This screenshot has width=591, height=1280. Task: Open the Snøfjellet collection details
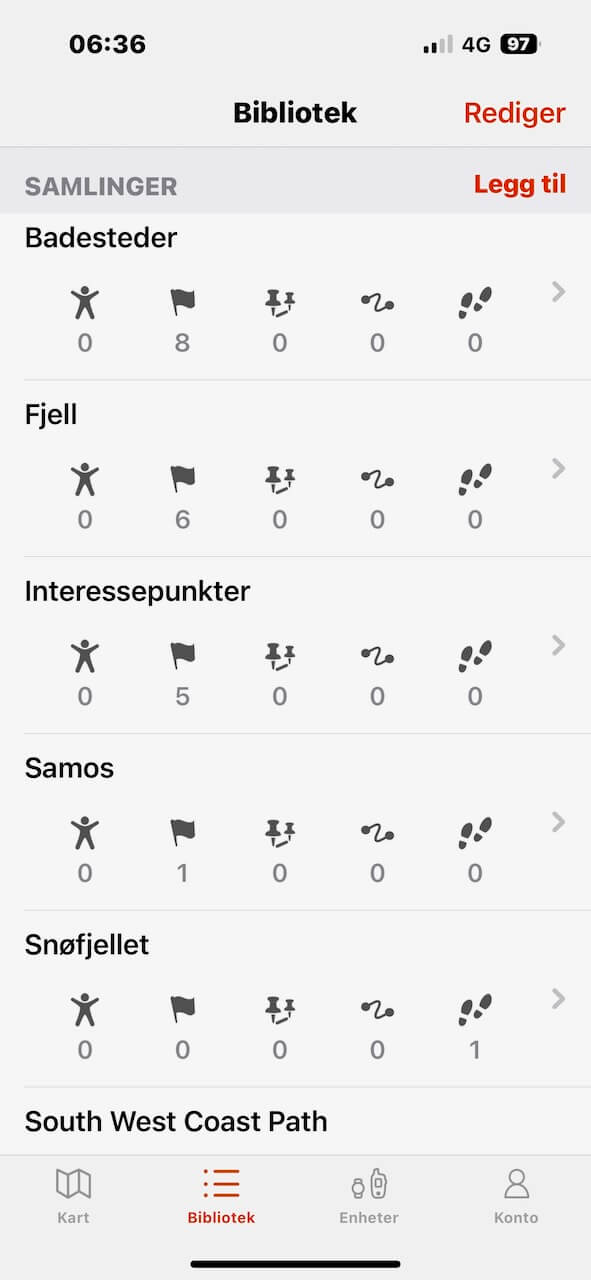pos(557,999)
